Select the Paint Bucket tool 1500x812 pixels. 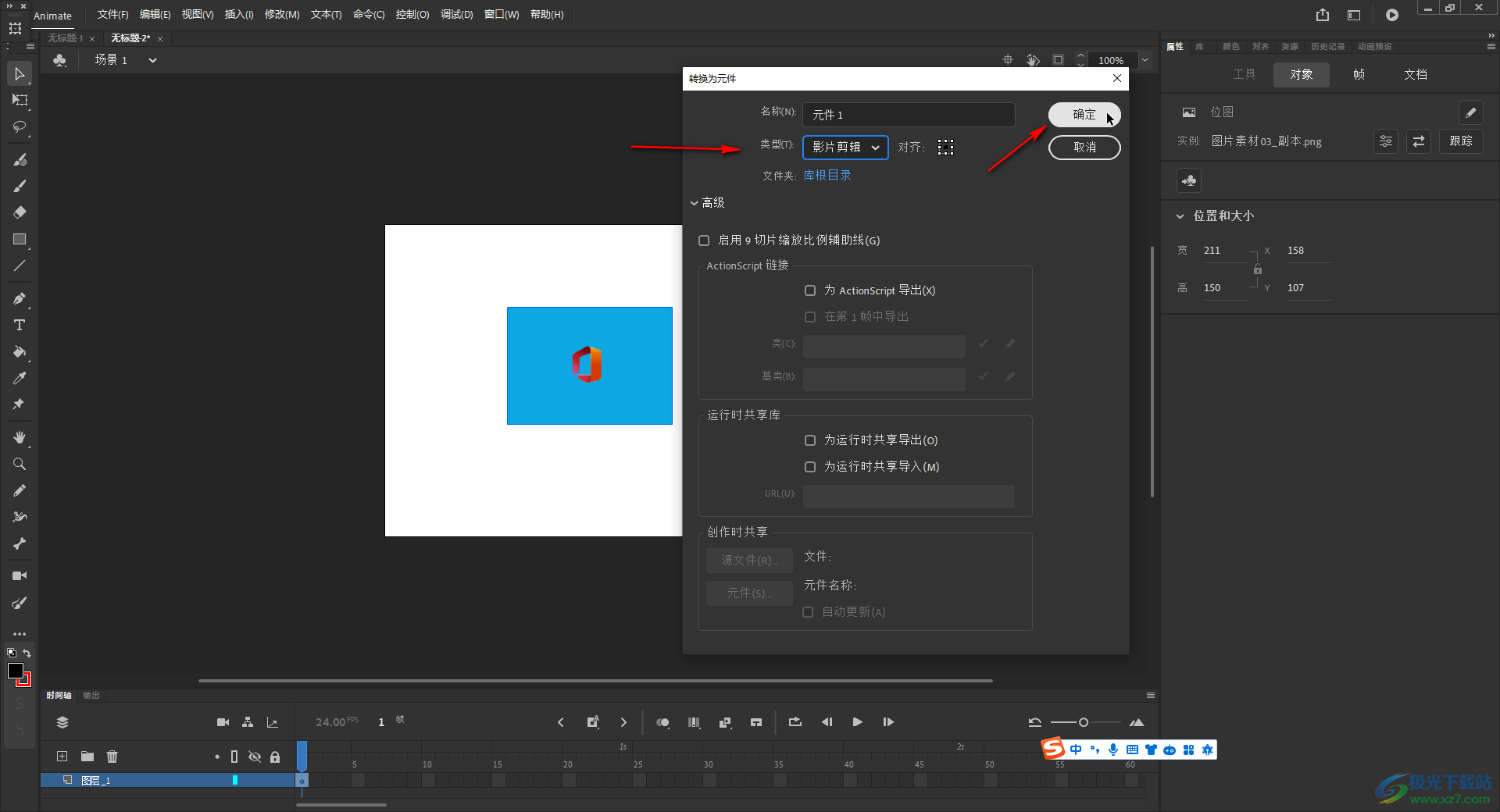(20, 351)
